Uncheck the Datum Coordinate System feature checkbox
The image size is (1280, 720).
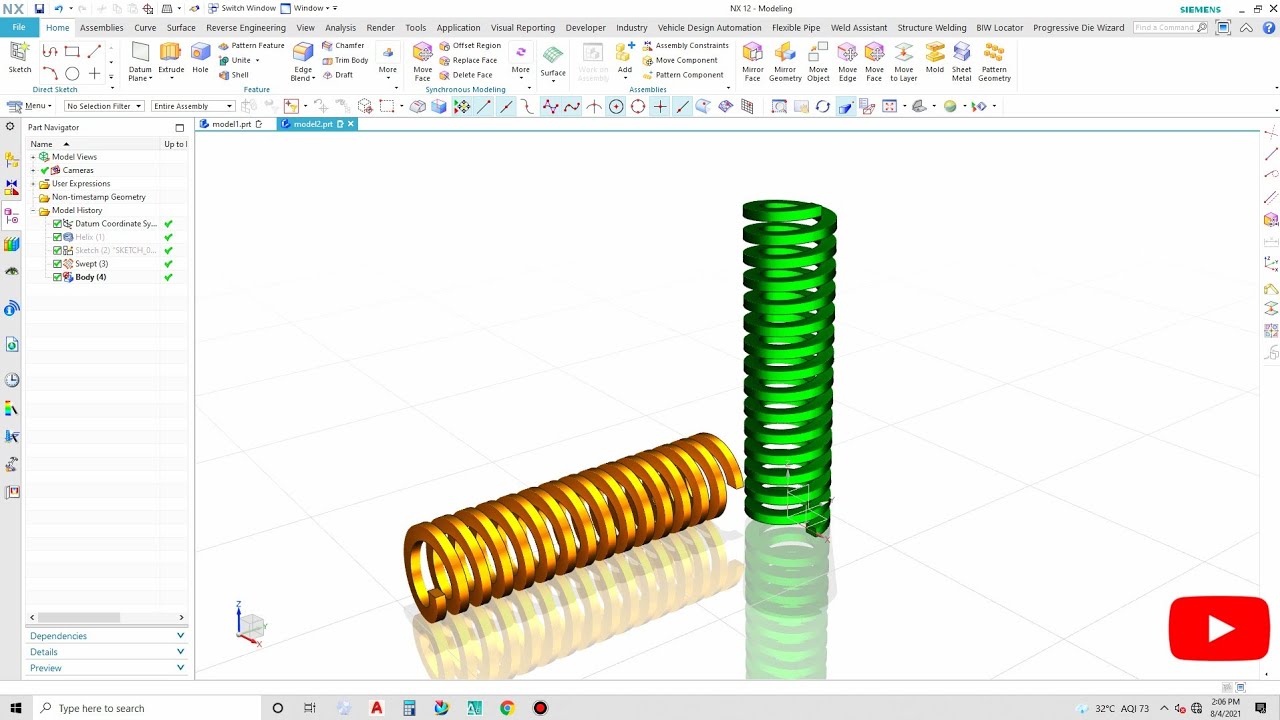[x=57, y=224]
